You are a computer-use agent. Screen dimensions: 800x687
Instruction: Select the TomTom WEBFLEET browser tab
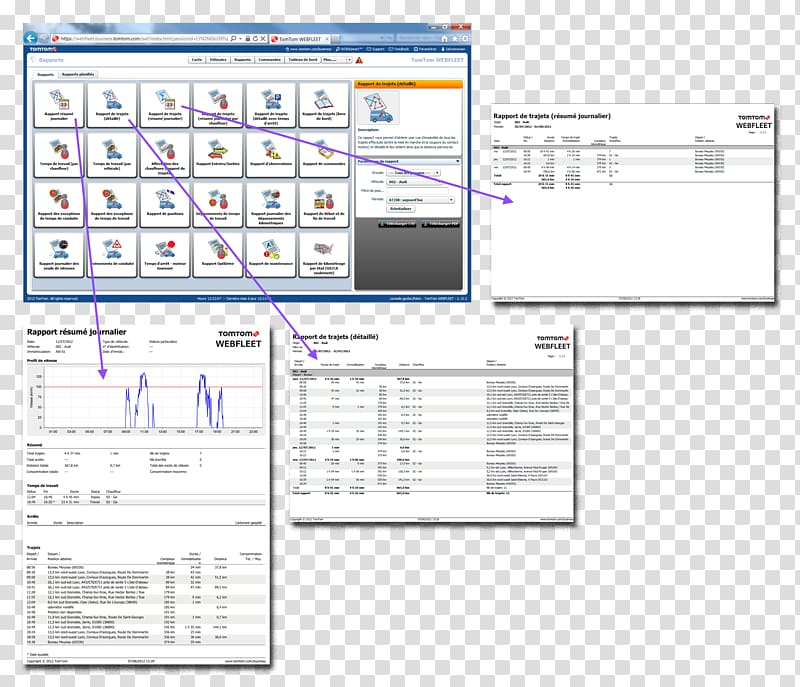coord(300,39)
